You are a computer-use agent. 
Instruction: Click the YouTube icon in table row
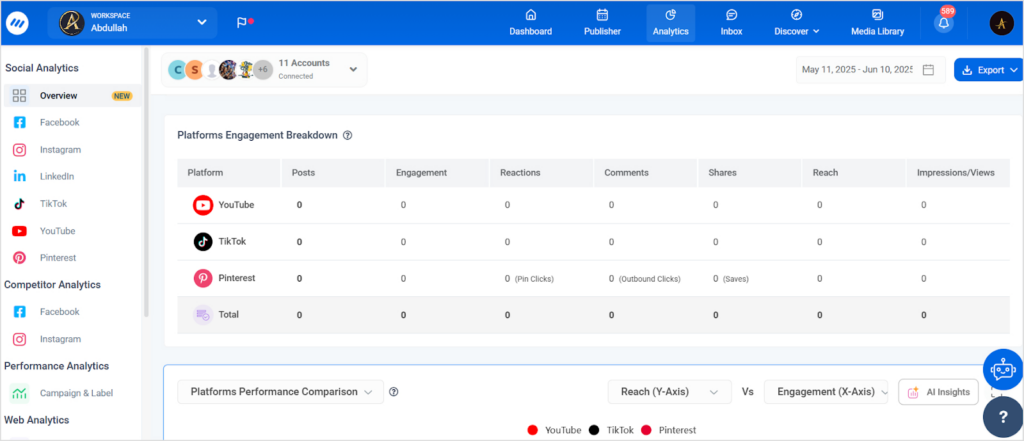pos(203,205)
